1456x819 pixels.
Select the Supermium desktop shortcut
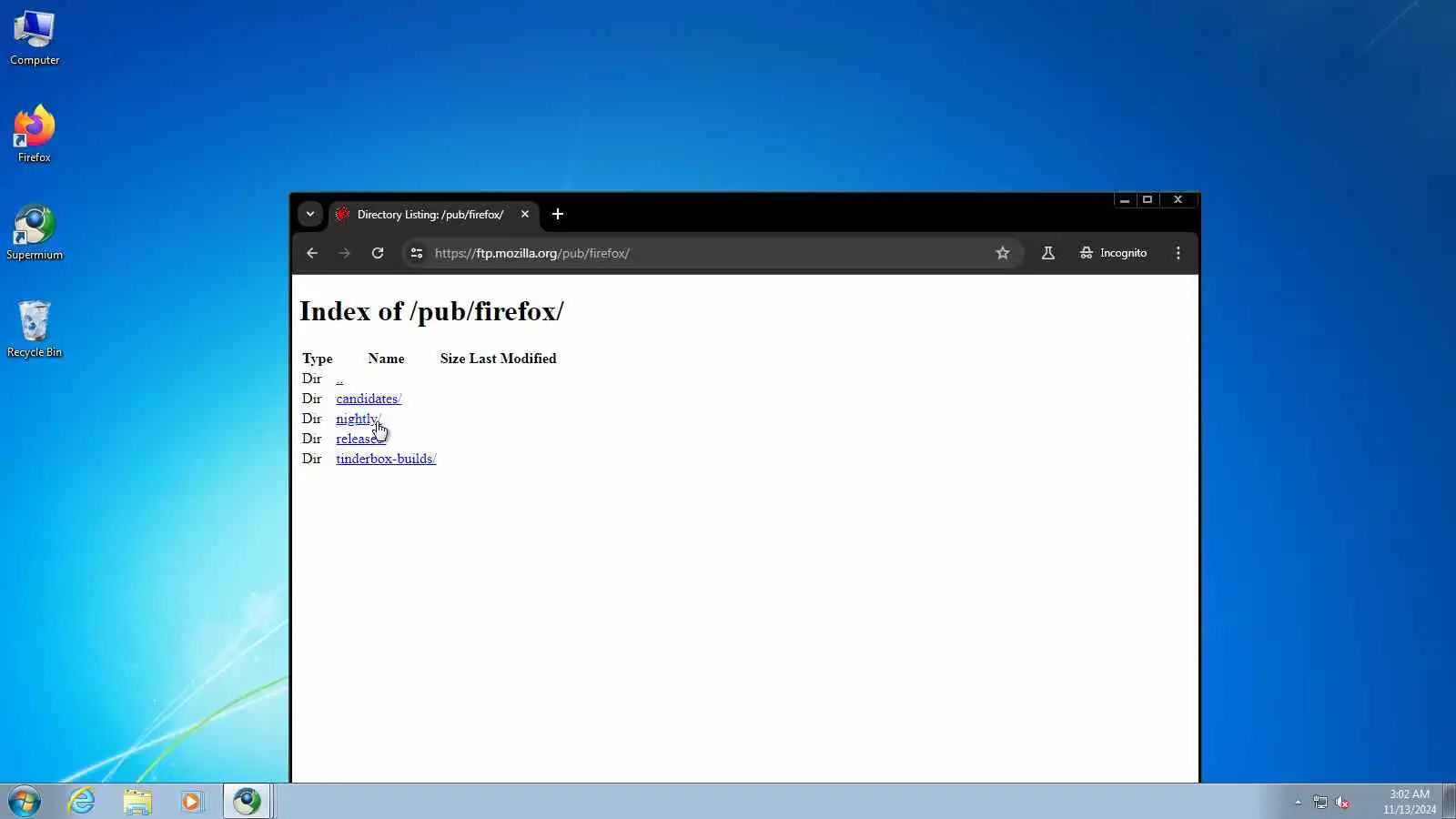pyautogui.click(x=35, y=233)
